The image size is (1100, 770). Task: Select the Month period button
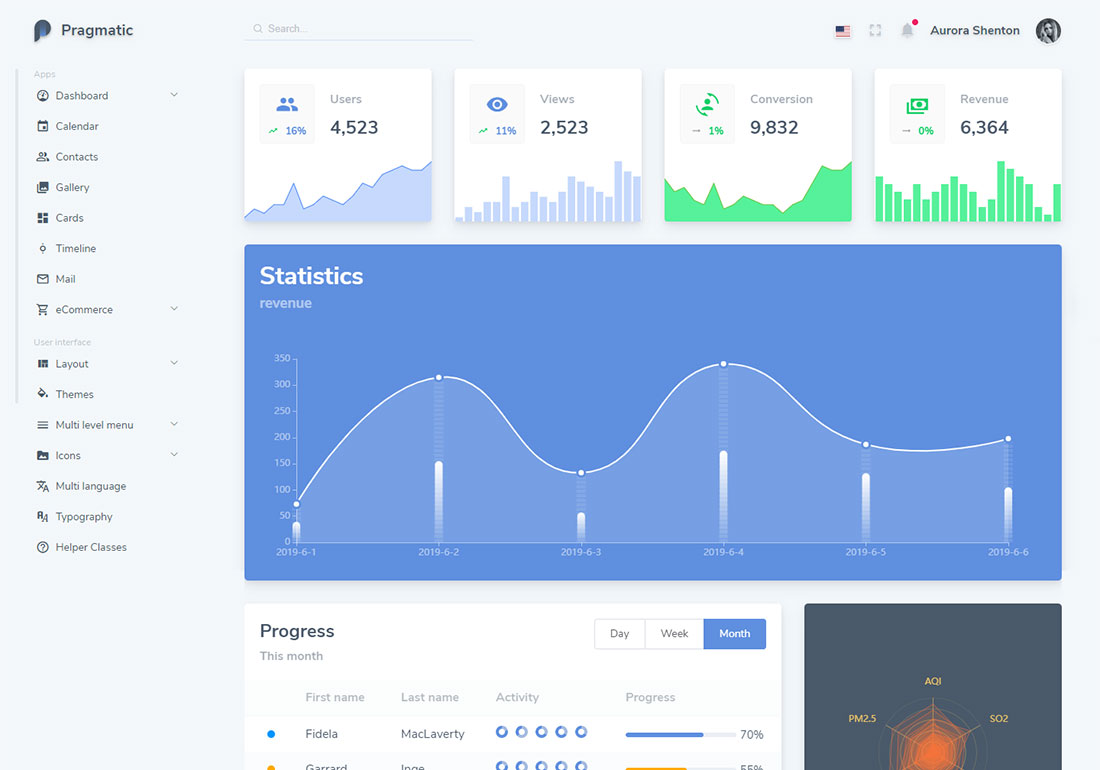[x=735, y=634]
